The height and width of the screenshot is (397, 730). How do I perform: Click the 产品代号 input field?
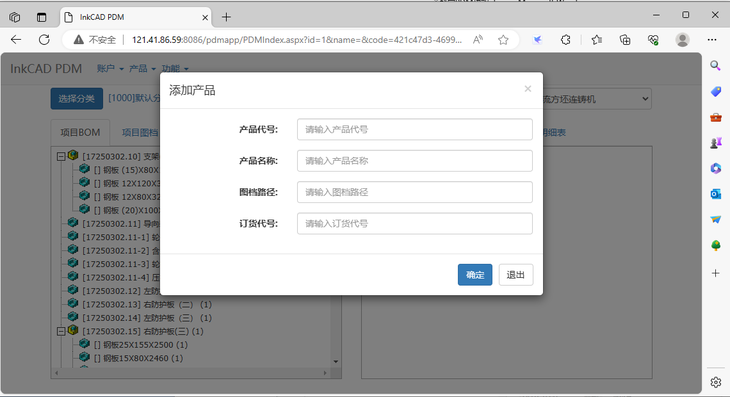click(414, 129)
